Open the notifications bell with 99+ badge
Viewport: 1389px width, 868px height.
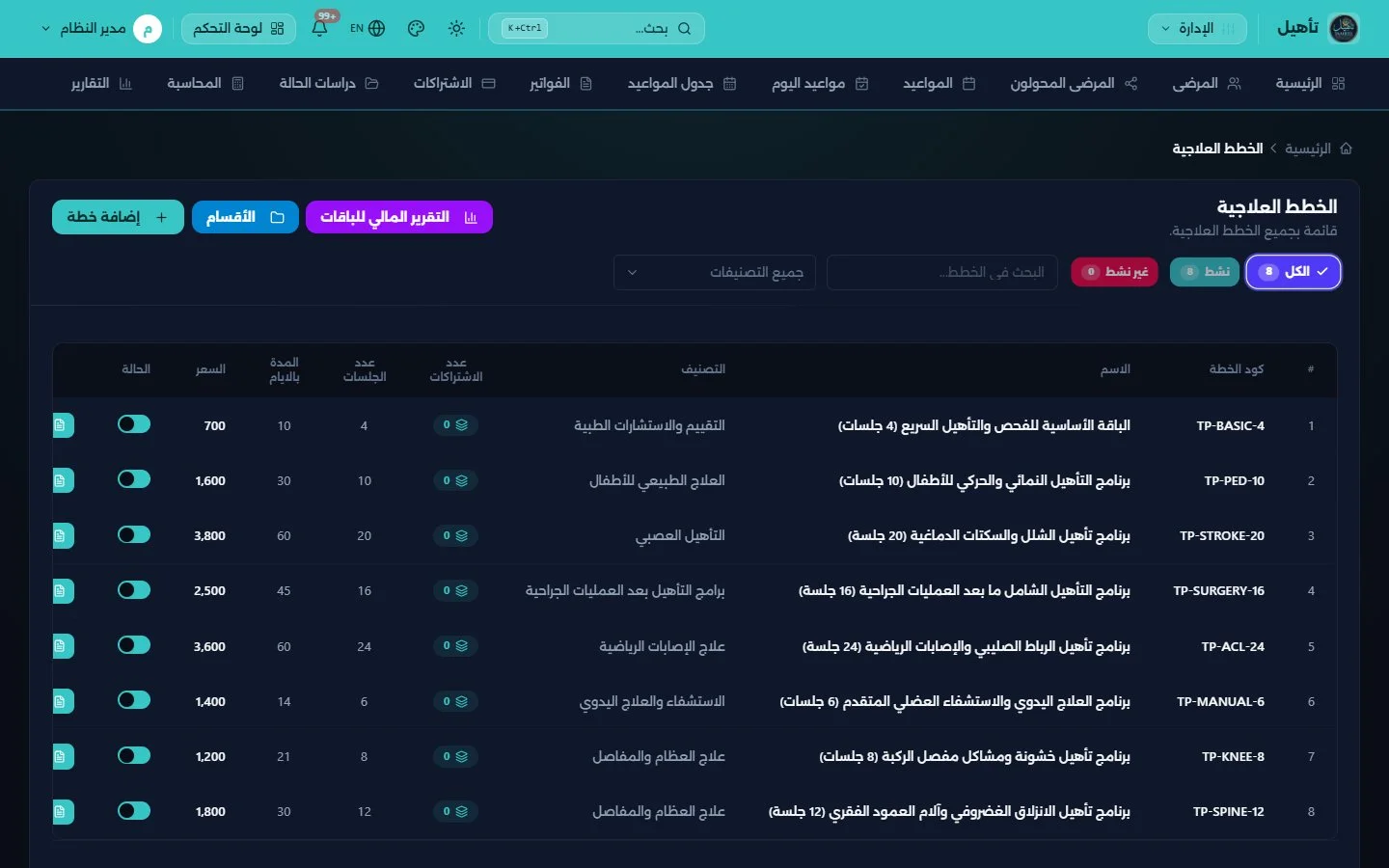click(x=320, y=28)
